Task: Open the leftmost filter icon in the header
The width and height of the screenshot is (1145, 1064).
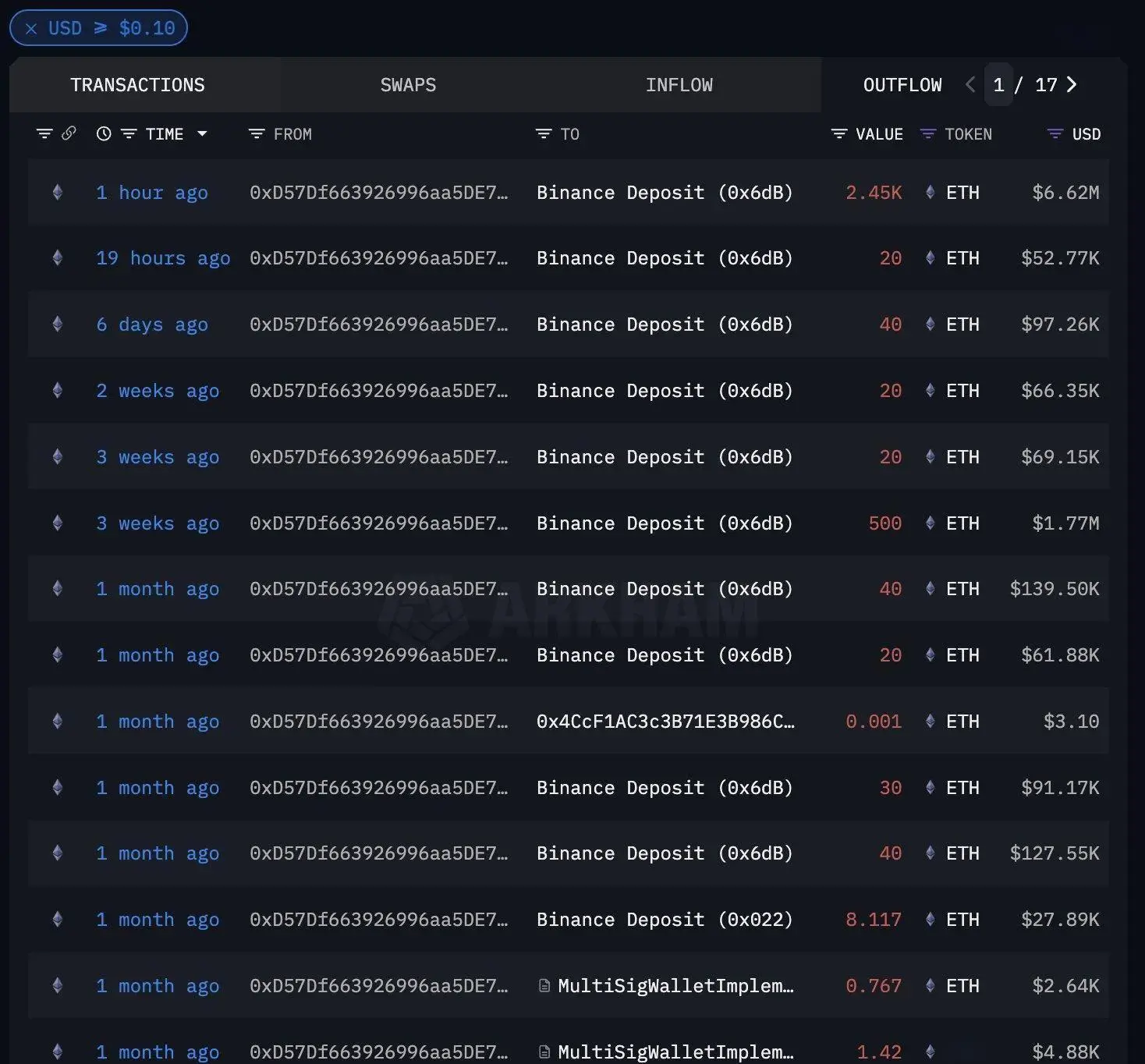Action: click(x=44, y=134)
